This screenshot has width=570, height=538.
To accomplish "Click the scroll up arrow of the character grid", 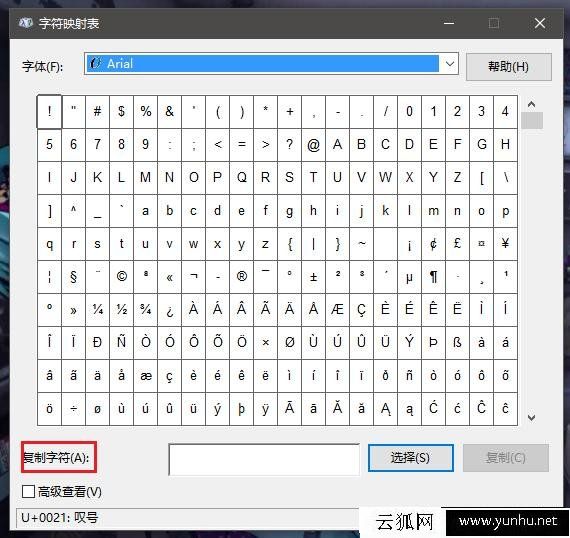I will (531, 104).
